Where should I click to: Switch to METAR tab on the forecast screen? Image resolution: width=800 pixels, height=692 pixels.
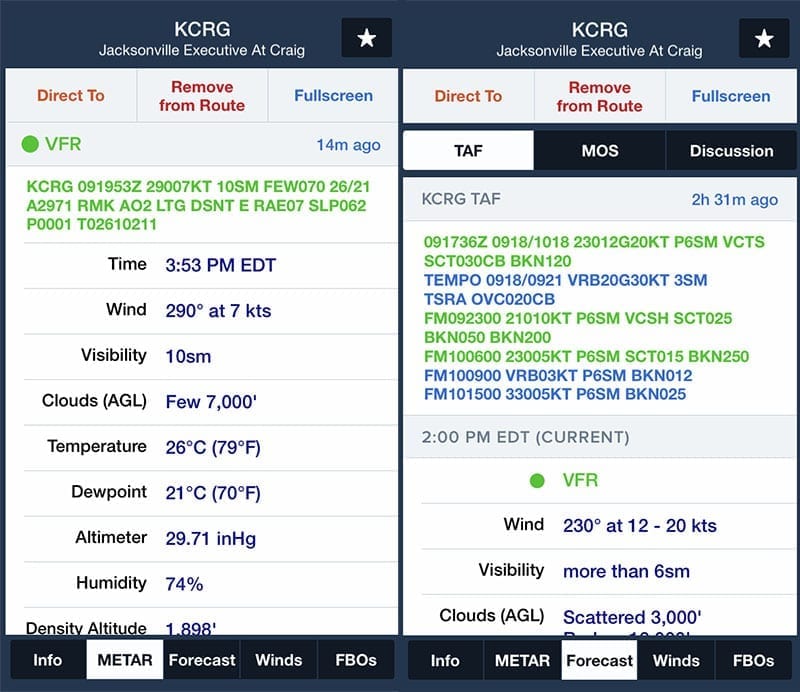(x=522, y=660)
